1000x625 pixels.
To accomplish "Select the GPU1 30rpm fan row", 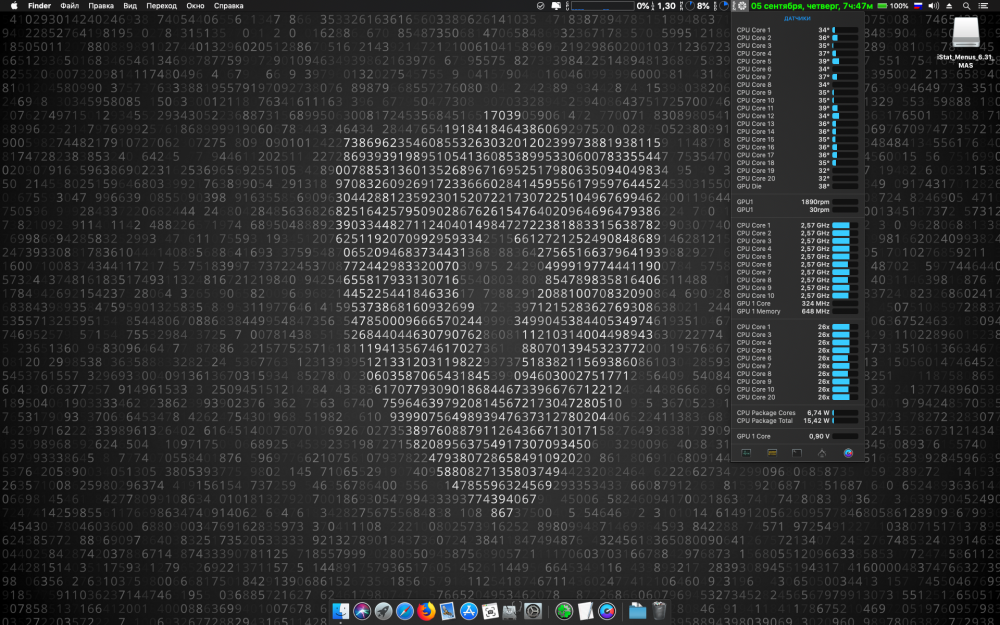I will (797, 210).
